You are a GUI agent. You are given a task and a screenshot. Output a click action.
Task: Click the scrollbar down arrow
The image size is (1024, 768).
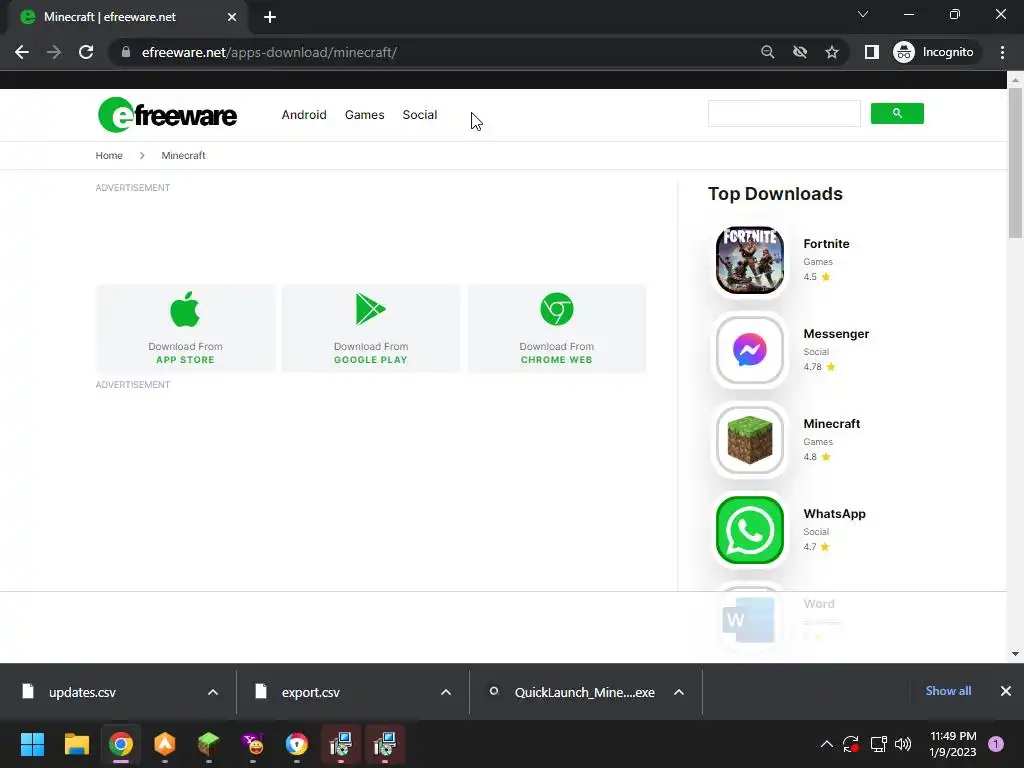pyautogui.click(x=1015, y=653)
